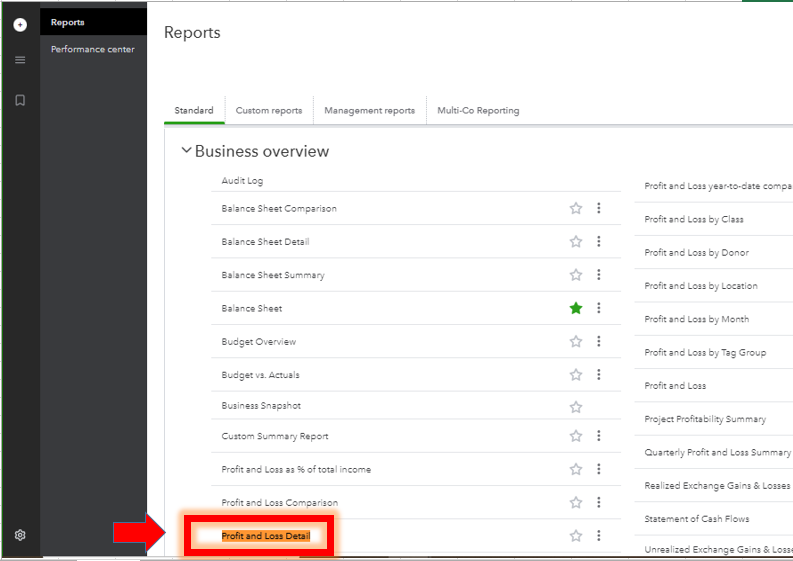
Task: Star the Business Snapshot report
Action: 576,407
